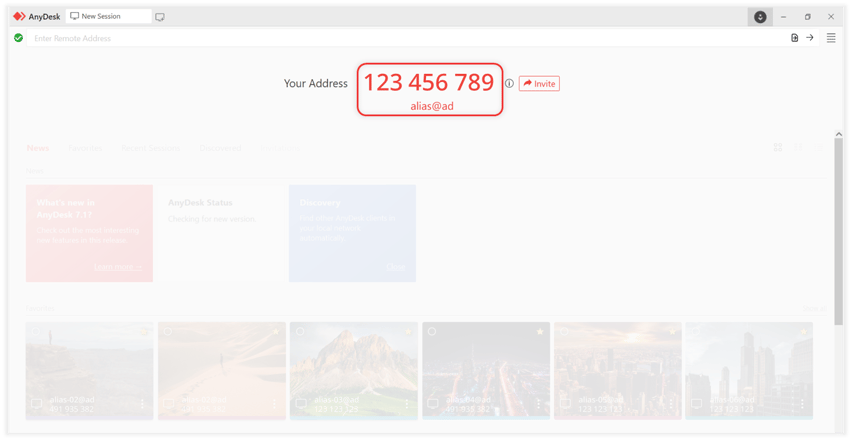Click the green connection status checkmark

coord(18,38)
